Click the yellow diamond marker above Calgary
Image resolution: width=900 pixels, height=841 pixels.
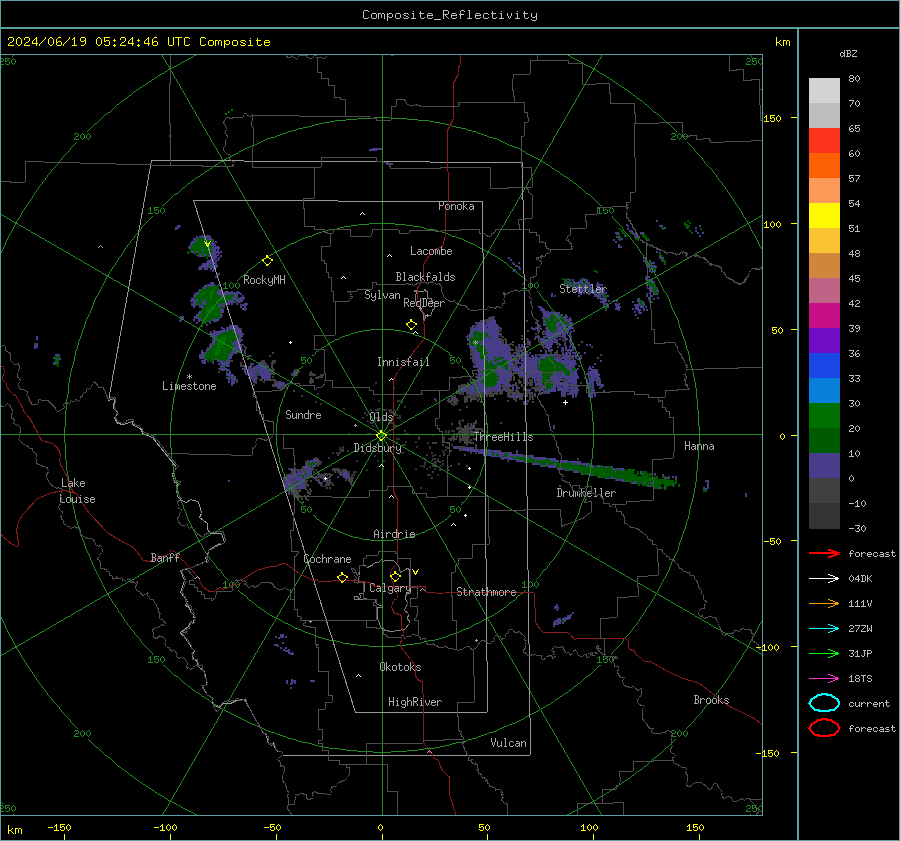[395, 576]
